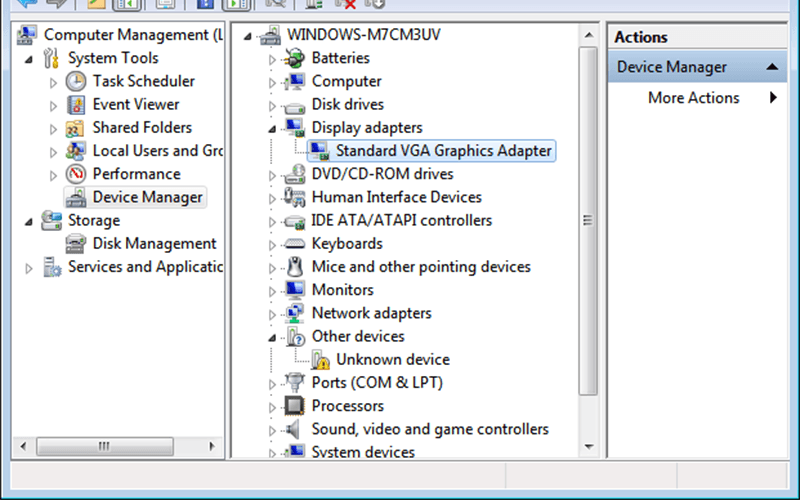
Task: Click the System Tools wrench icon
Action: 51,58
